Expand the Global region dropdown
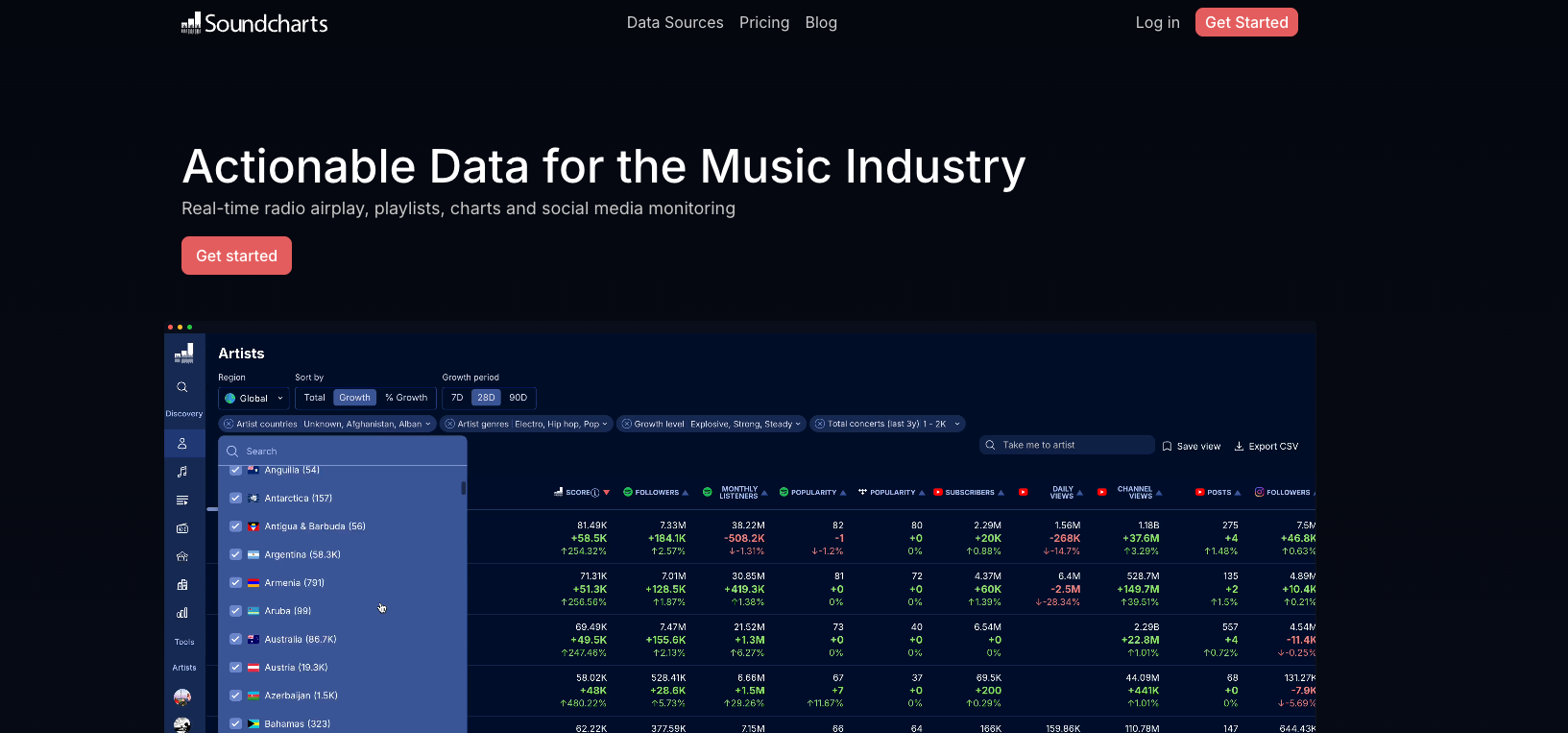Viewport: 1568px width, 733px height. coord(253,398)
